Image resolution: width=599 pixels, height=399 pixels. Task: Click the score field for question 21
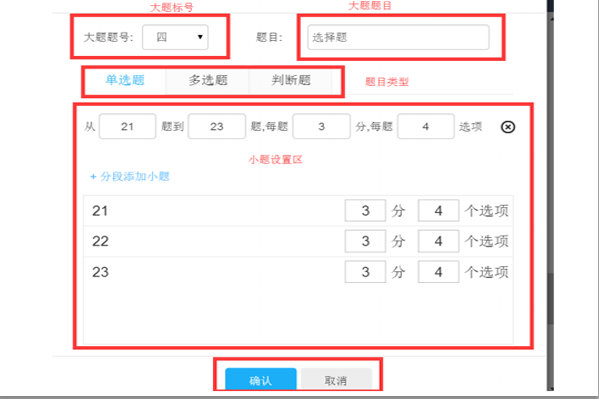coord(365,211)
